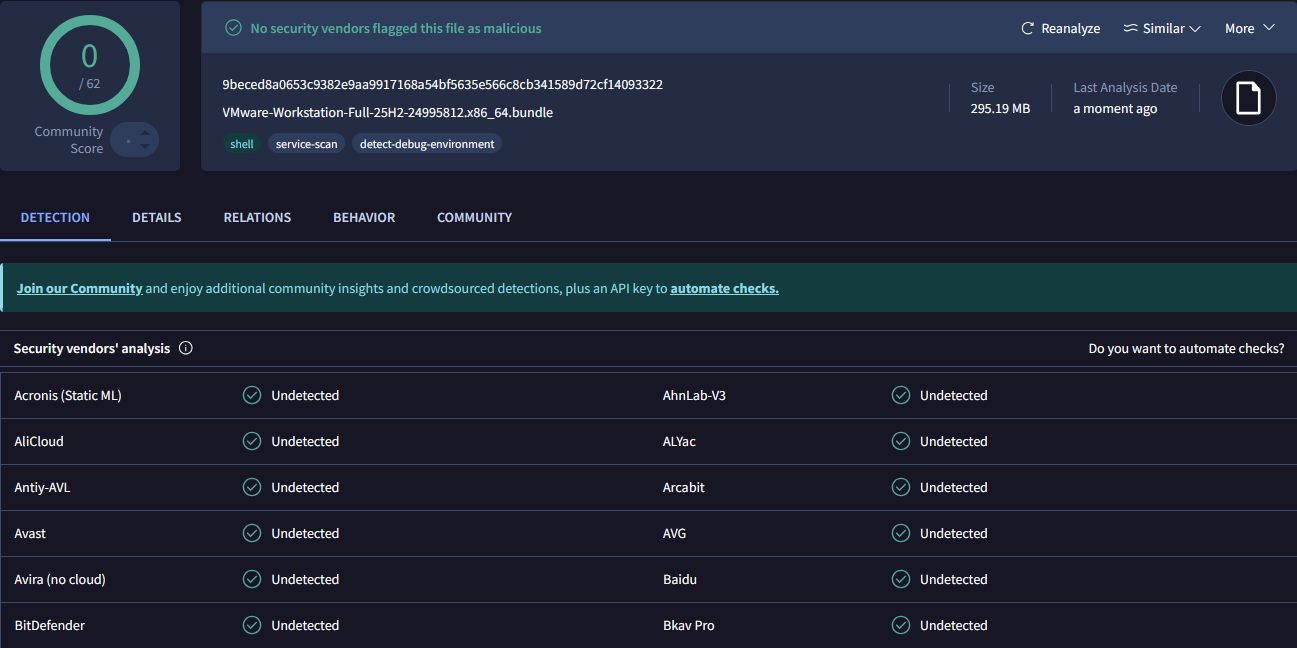
Task: Click the Similar wavy-lines icon
Action: [x=1131, y=29]
